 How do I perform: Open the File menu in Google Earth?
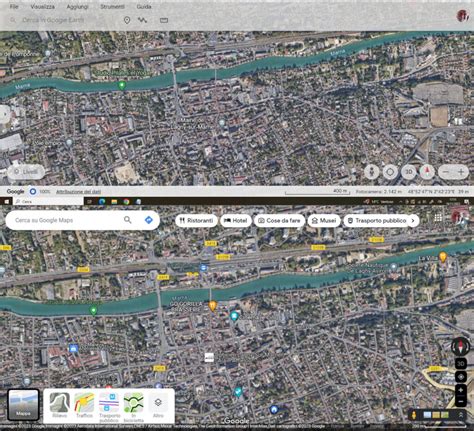(x=14, y=6)
